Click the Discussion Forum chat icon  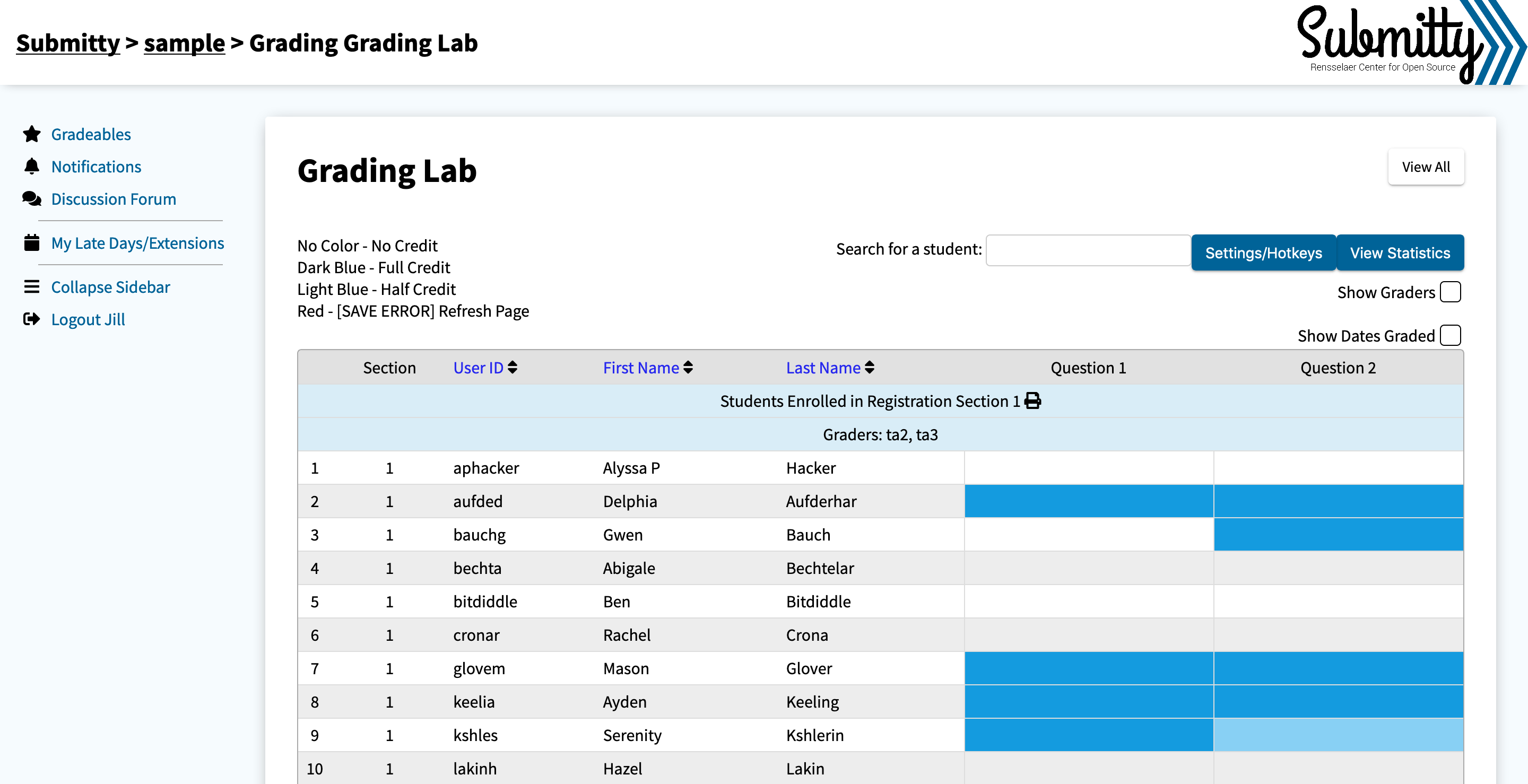[31, 199]
